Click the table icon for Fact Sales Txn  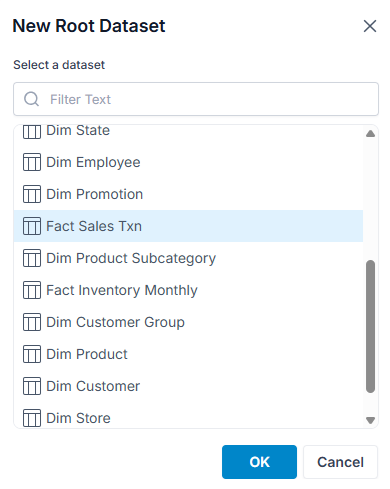pos(32,226)
